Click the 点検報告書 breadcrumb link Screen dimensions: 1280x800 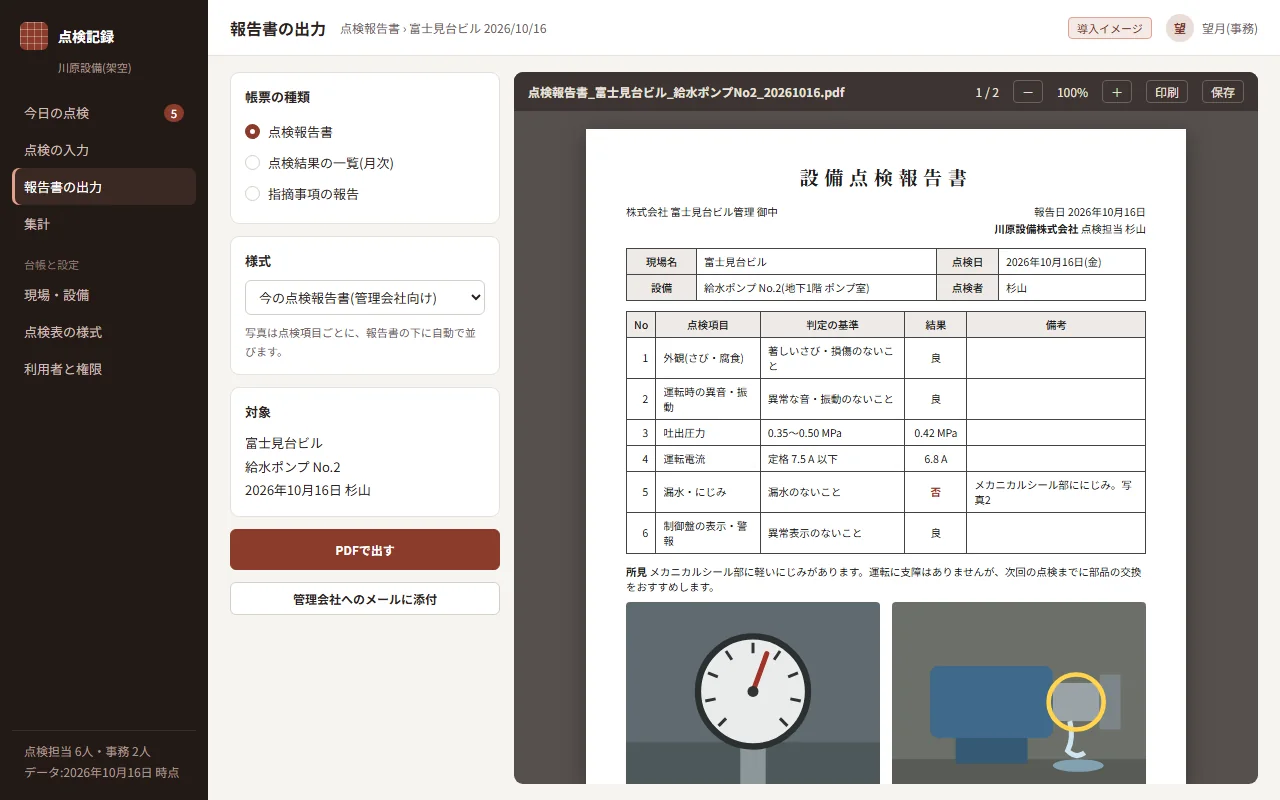(370, 29)
